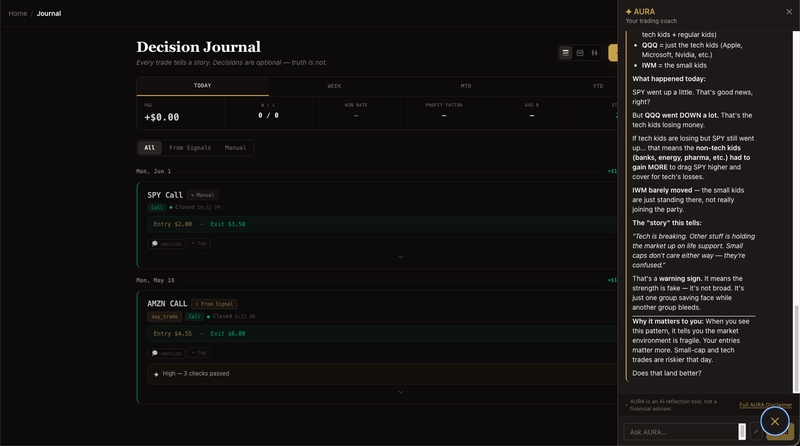Click the day_trade tag on AMZN CALL
Viewport: 800px width, 446px height.
165,316
